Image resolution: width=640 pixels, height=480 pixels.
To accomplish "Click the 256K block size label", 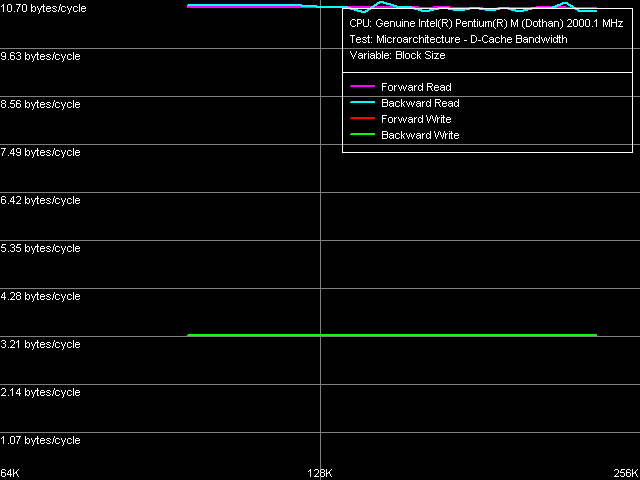I will [x=627, y=473].
